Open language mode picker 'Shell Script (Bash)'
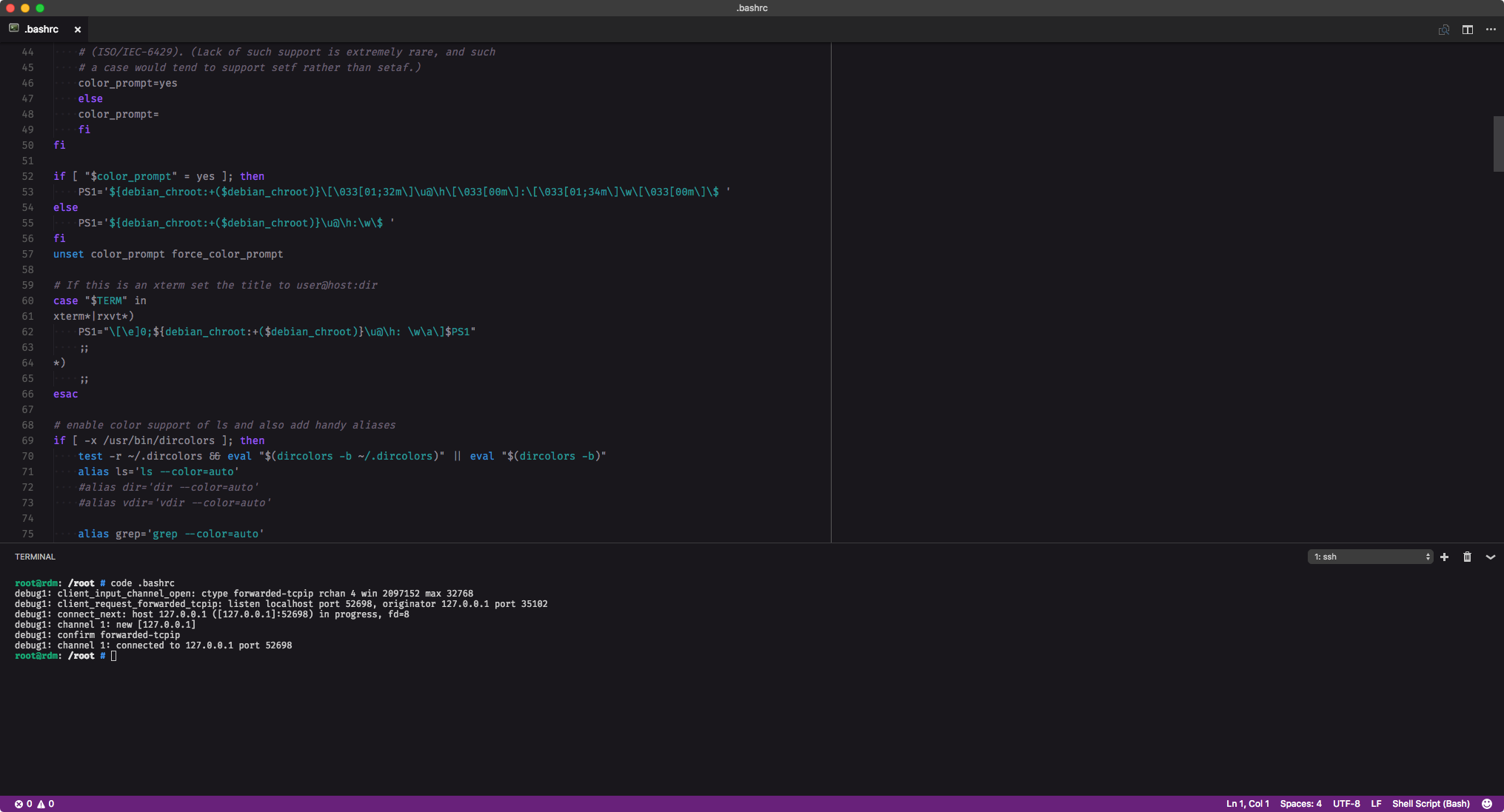The height and width of the screenshot is (812, 1504). [x=1430, y=804]
